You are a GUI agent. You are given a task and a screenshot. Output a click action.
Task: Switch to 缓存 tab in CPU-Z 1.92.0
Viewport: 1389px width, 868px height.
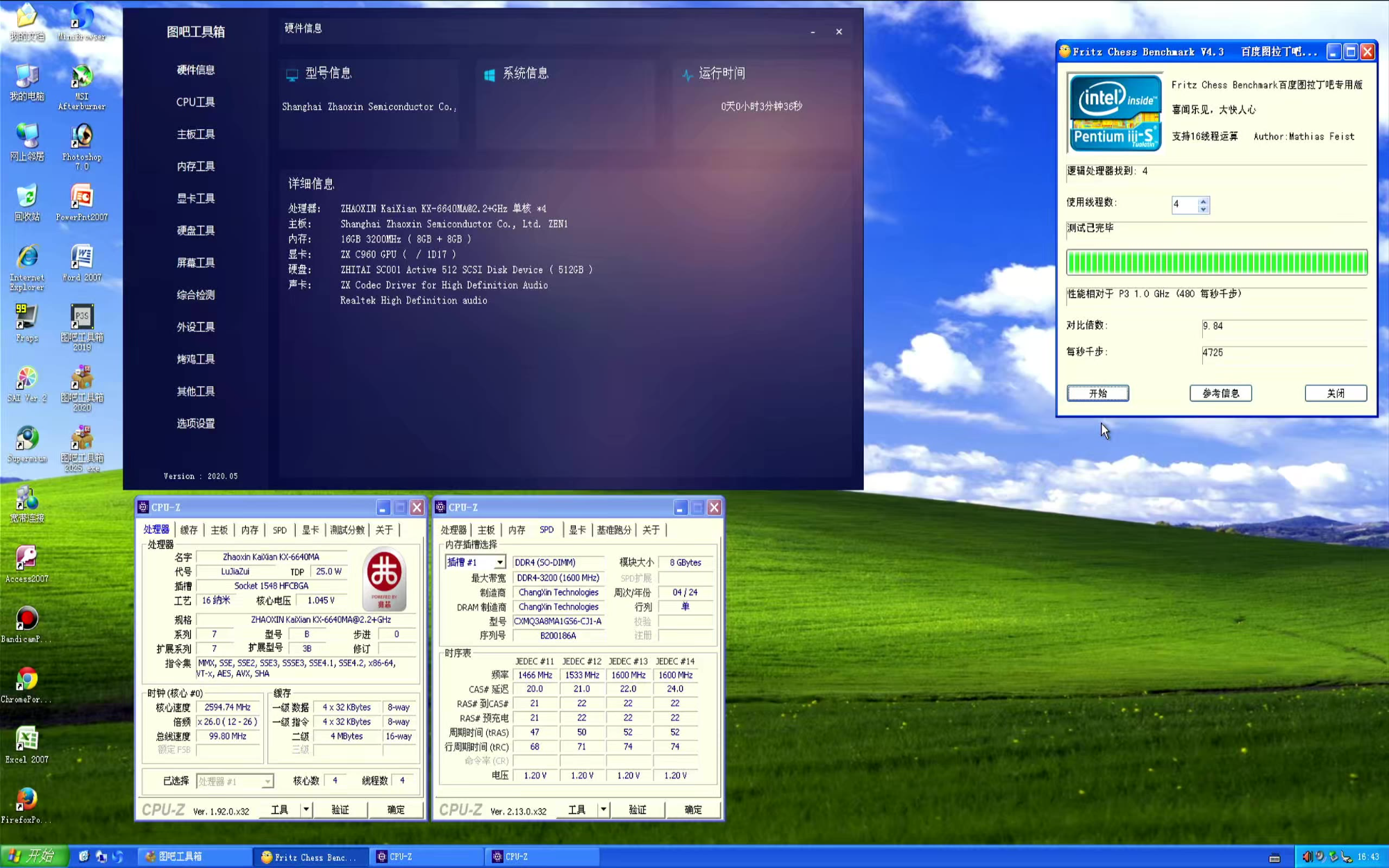click(x=189, y=530)
